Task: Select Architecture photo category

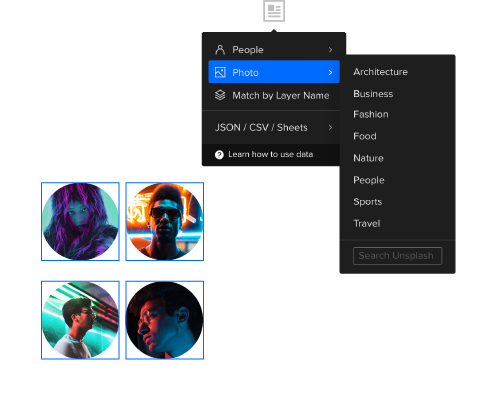Action: [x=380, y=72]
